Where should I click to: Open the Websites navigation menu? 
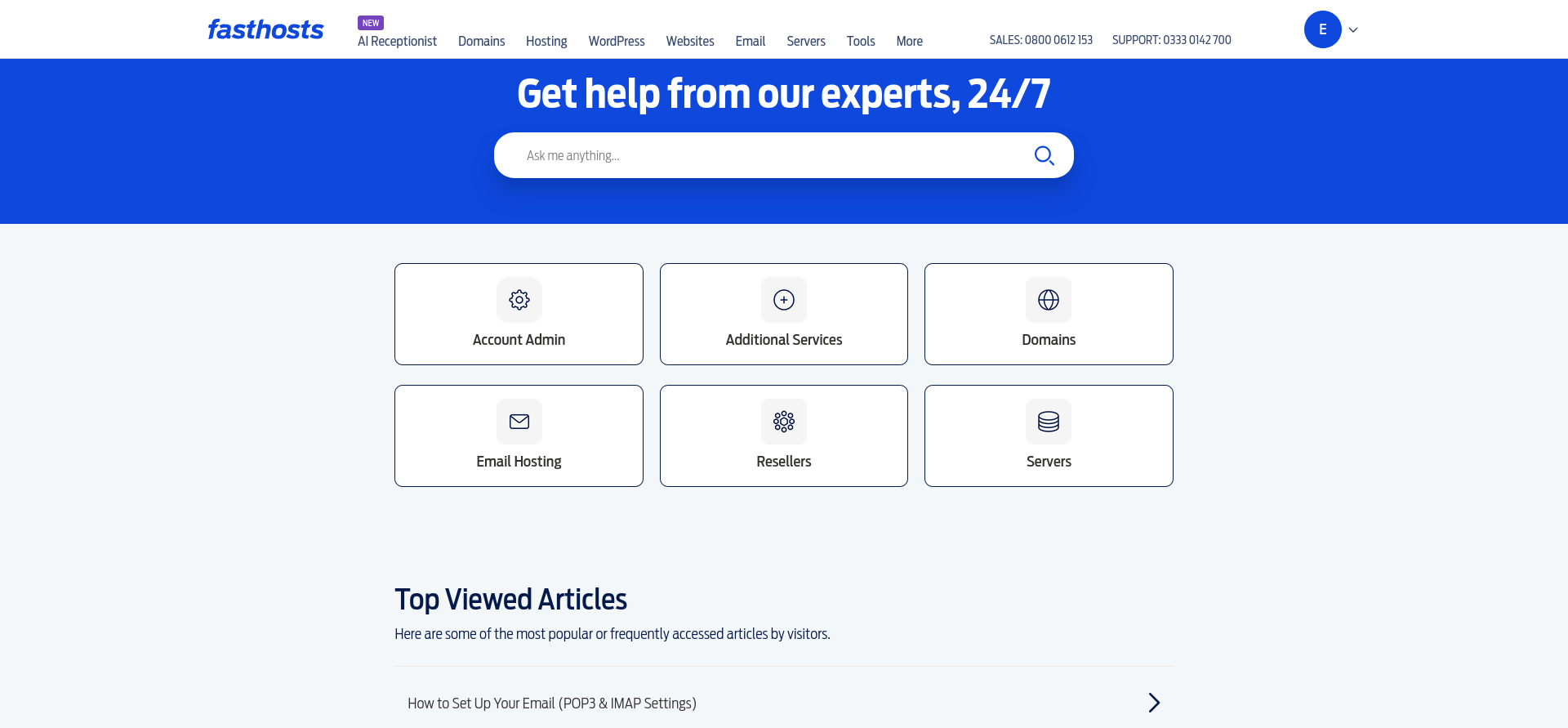coord(690,41)
